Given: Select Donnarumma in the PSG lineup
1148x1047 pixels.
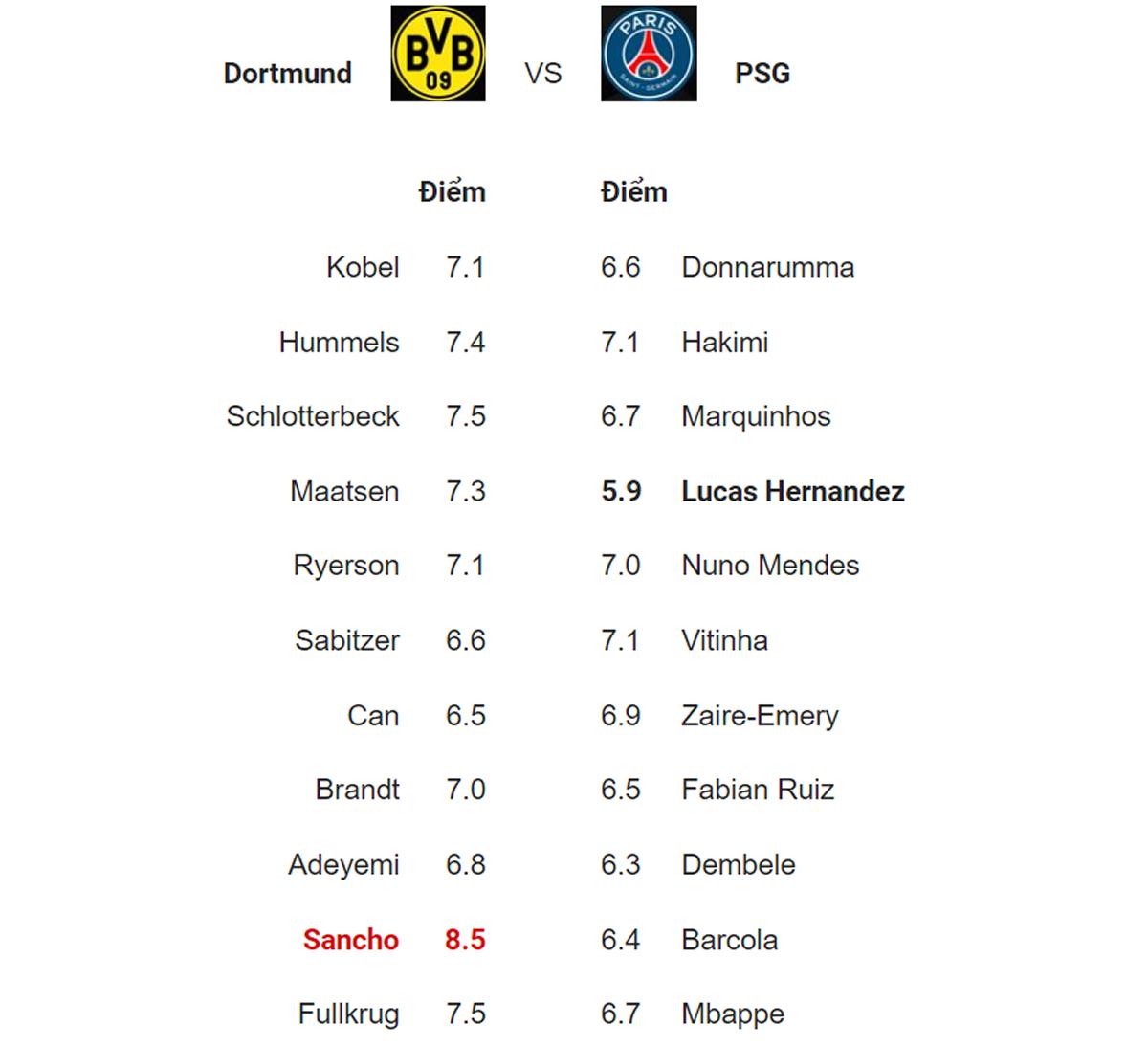Looking at the screenshot, I should [767, 267].
